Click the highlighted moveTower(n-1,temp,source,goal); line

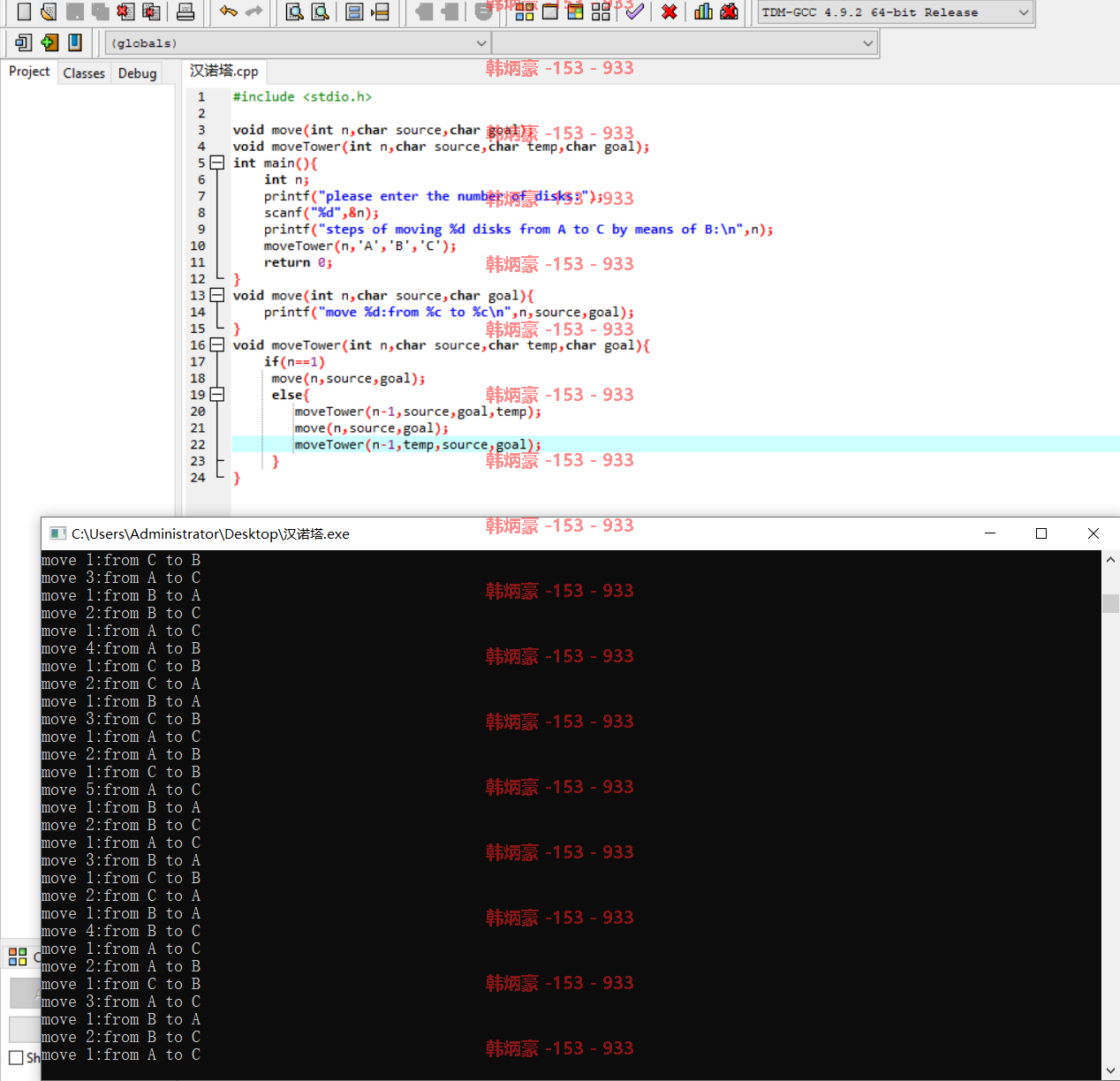417,445
